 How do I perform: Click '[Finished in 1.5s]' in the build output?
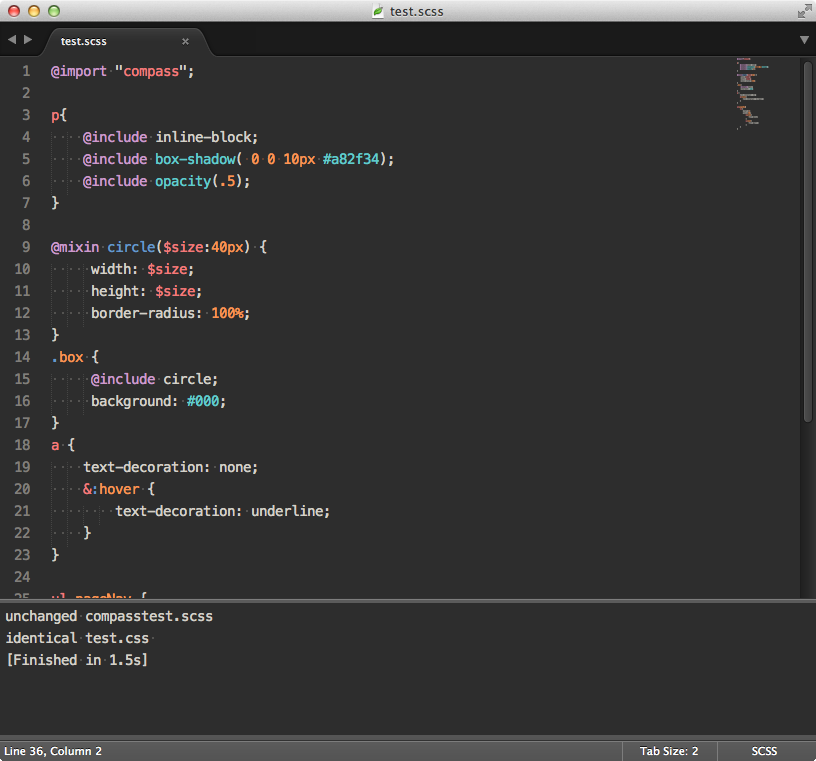pyautogui.click(x=77, y=660)
